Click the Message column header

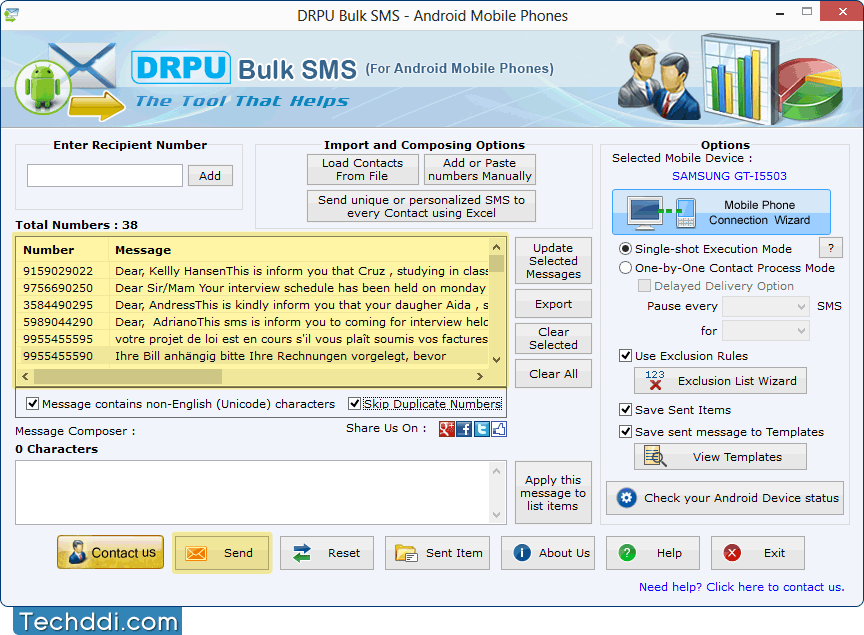299,250
